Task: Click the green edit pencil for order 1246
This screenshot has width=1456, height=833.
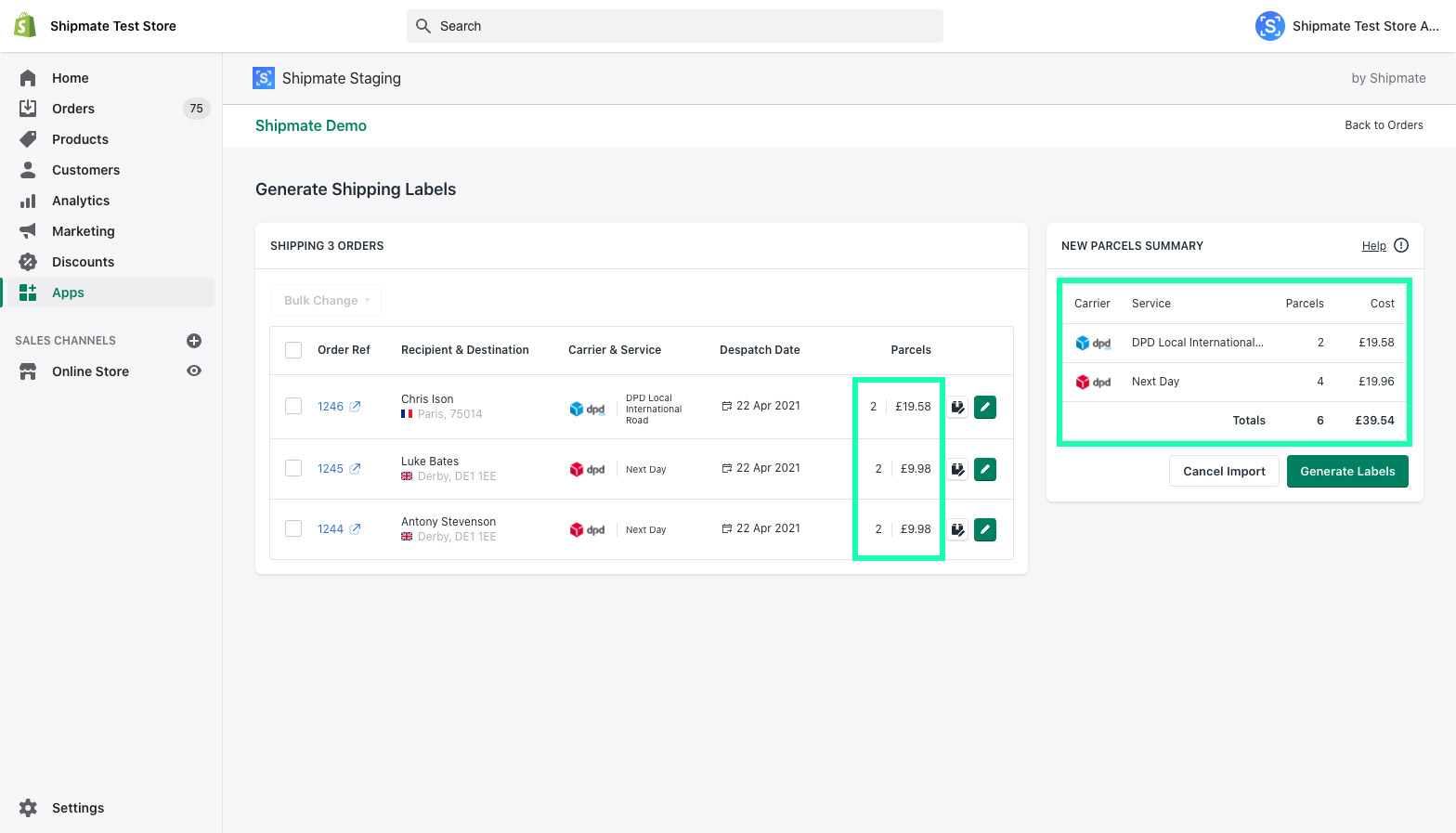Action: click(x=984, y=407)
